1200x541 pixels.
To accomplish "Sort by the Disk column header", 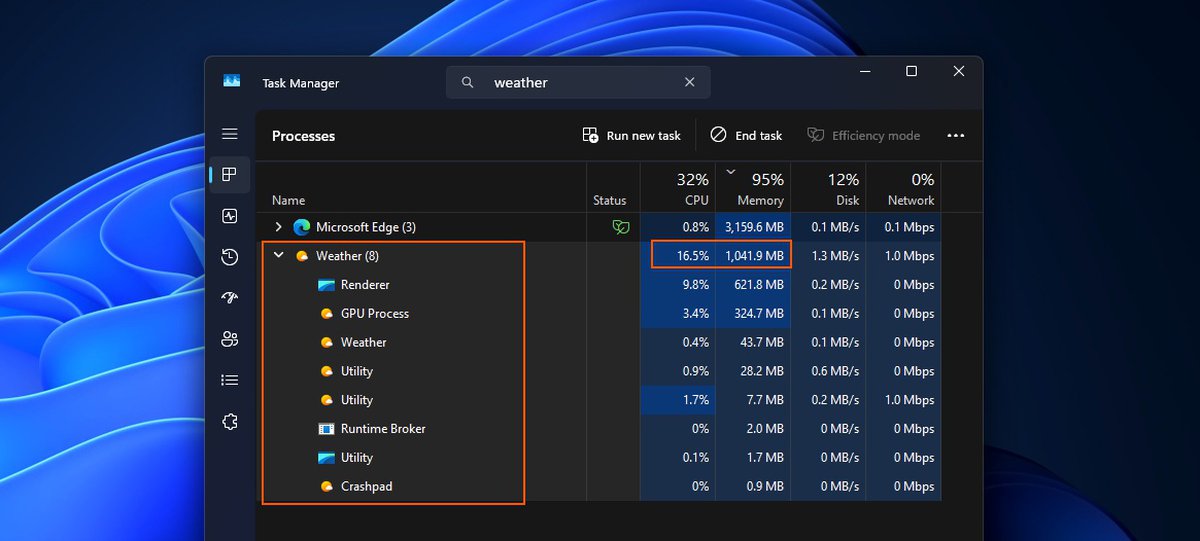I will (x=828, y=188).
